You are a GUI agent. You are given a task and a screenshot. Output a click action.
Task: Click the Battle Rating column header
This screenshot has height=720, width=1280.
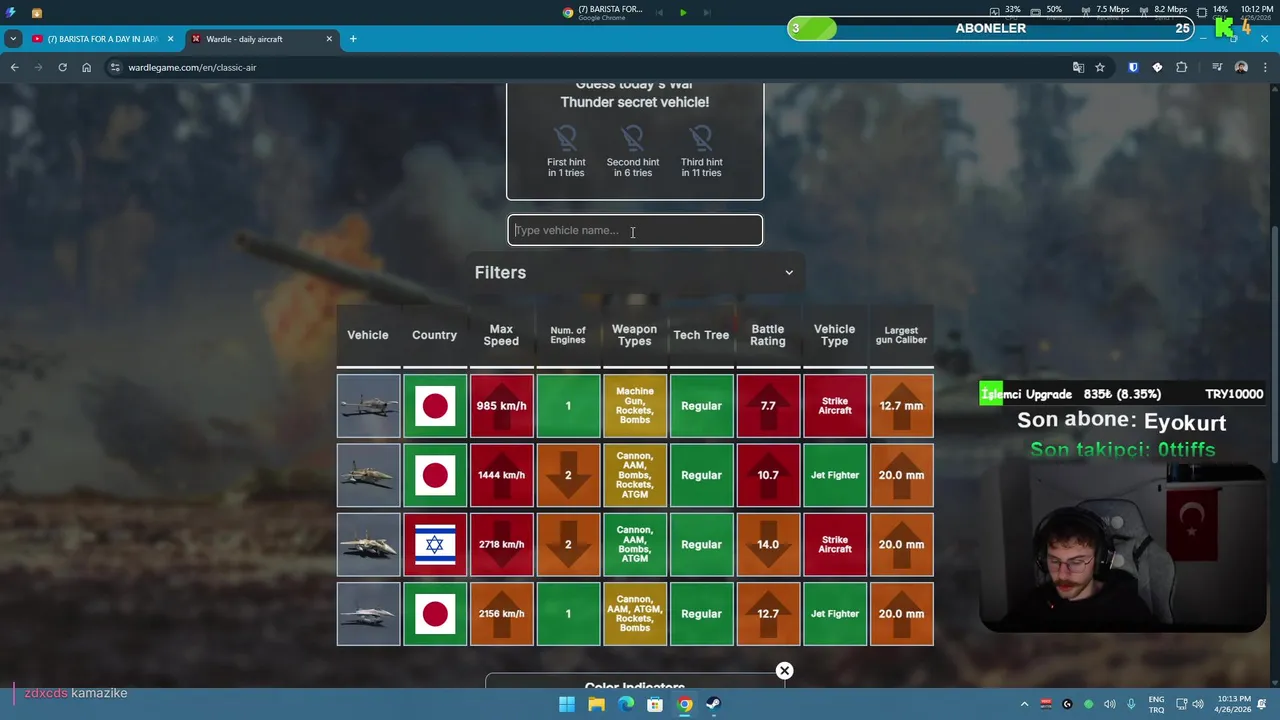(768, 335)
